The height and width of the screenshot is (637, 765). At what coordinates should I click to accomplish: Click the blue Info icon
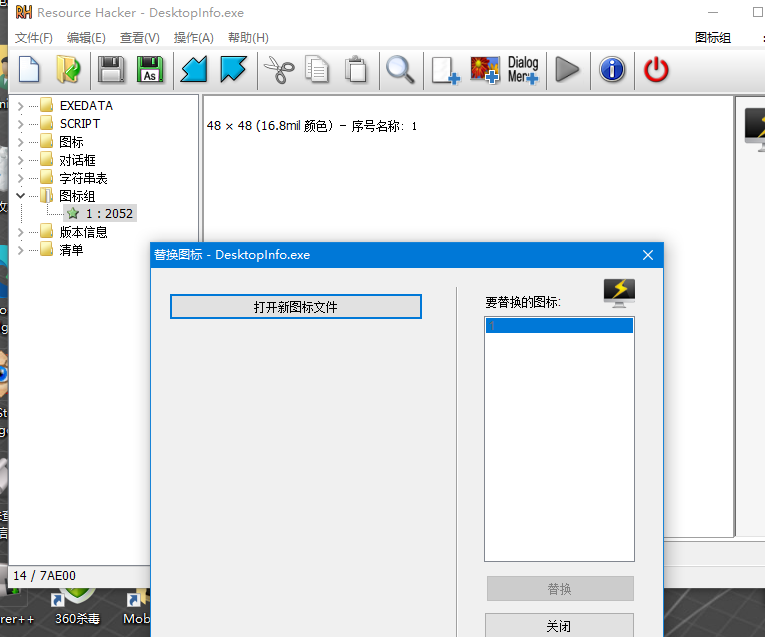(612, 70)
